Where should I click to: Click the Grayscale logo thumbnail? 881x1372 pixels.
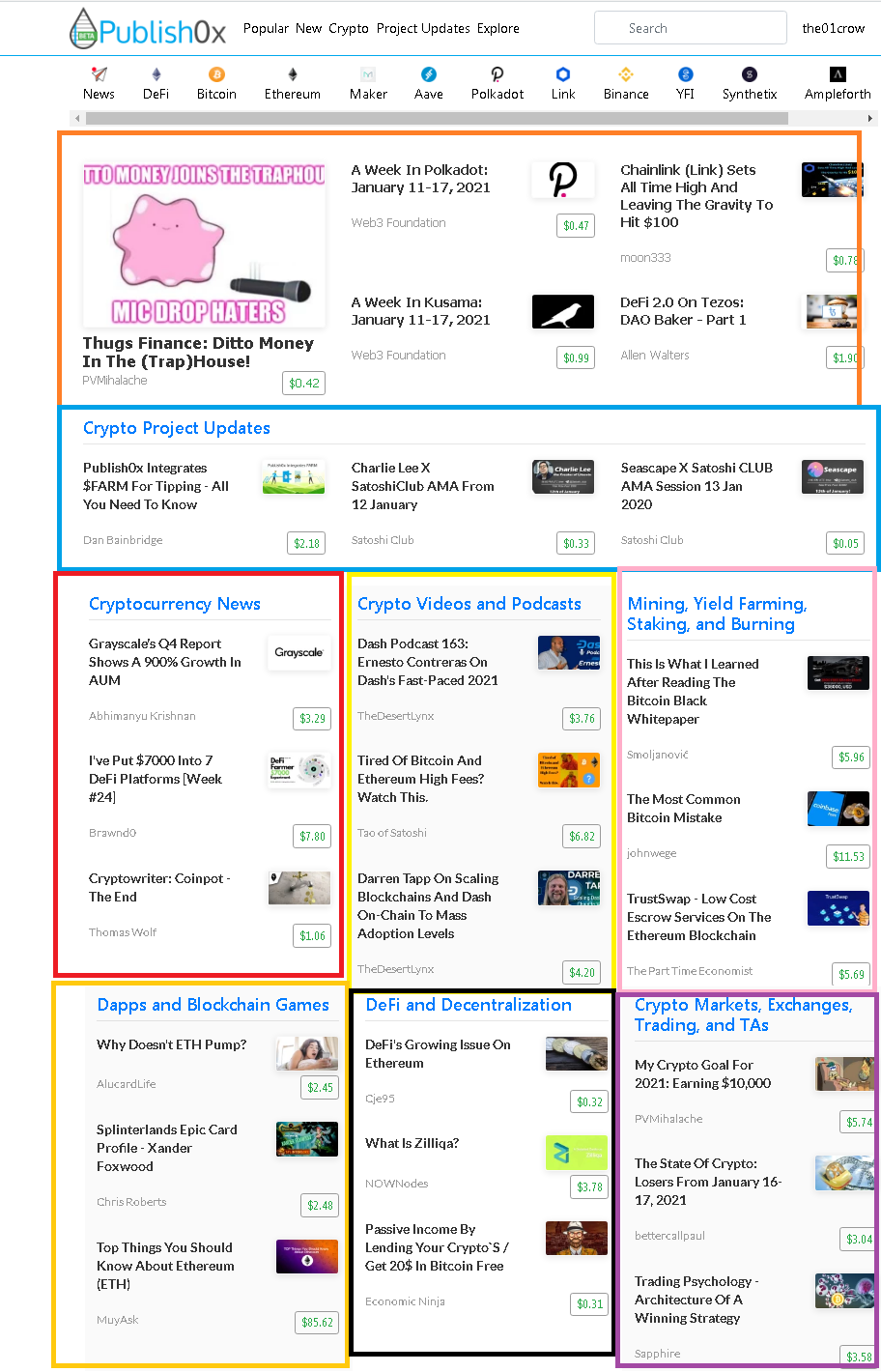pos(299,653)
